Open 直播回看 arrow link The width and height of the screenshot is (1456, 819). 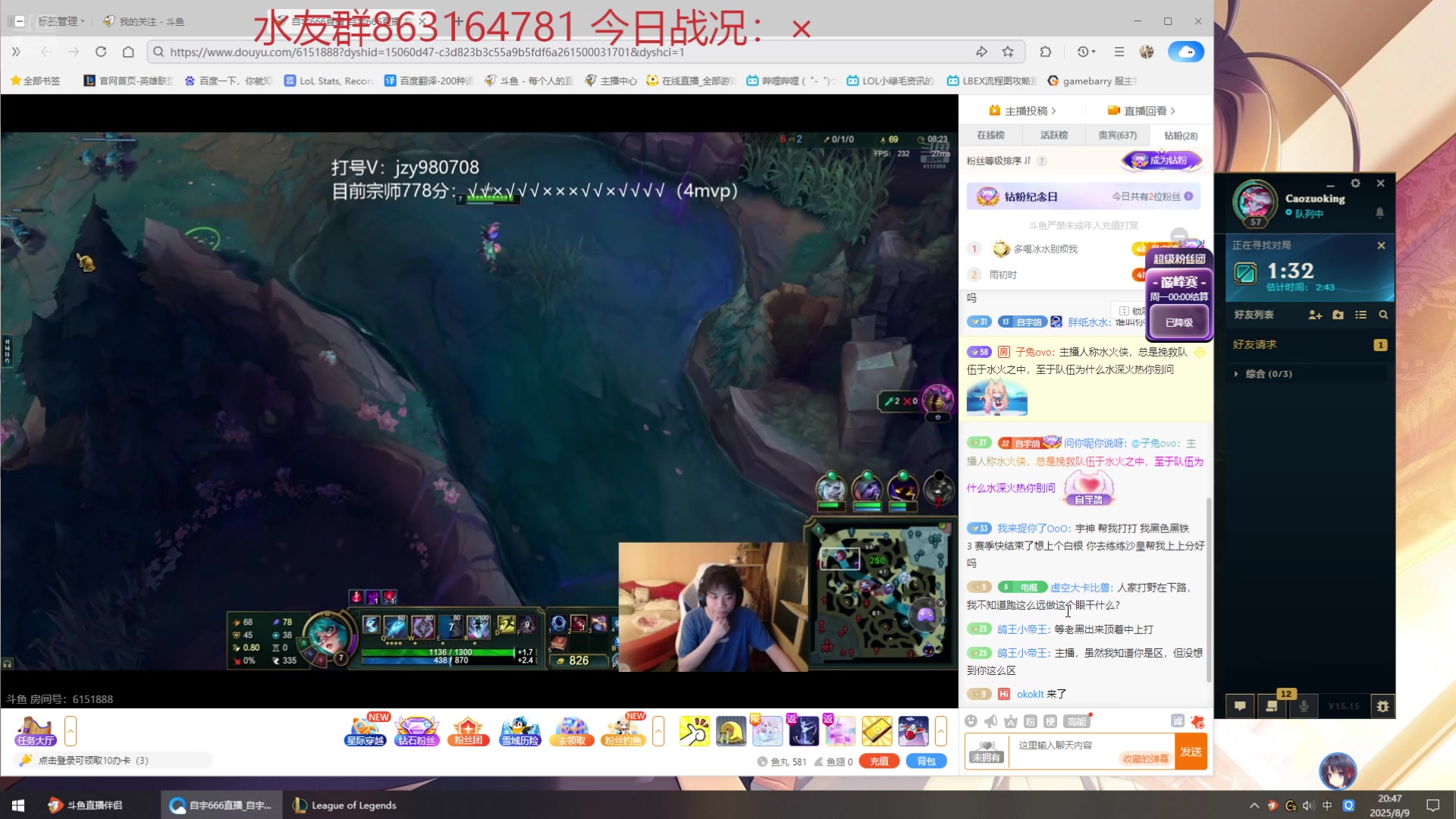click(x=1141, y=111)
